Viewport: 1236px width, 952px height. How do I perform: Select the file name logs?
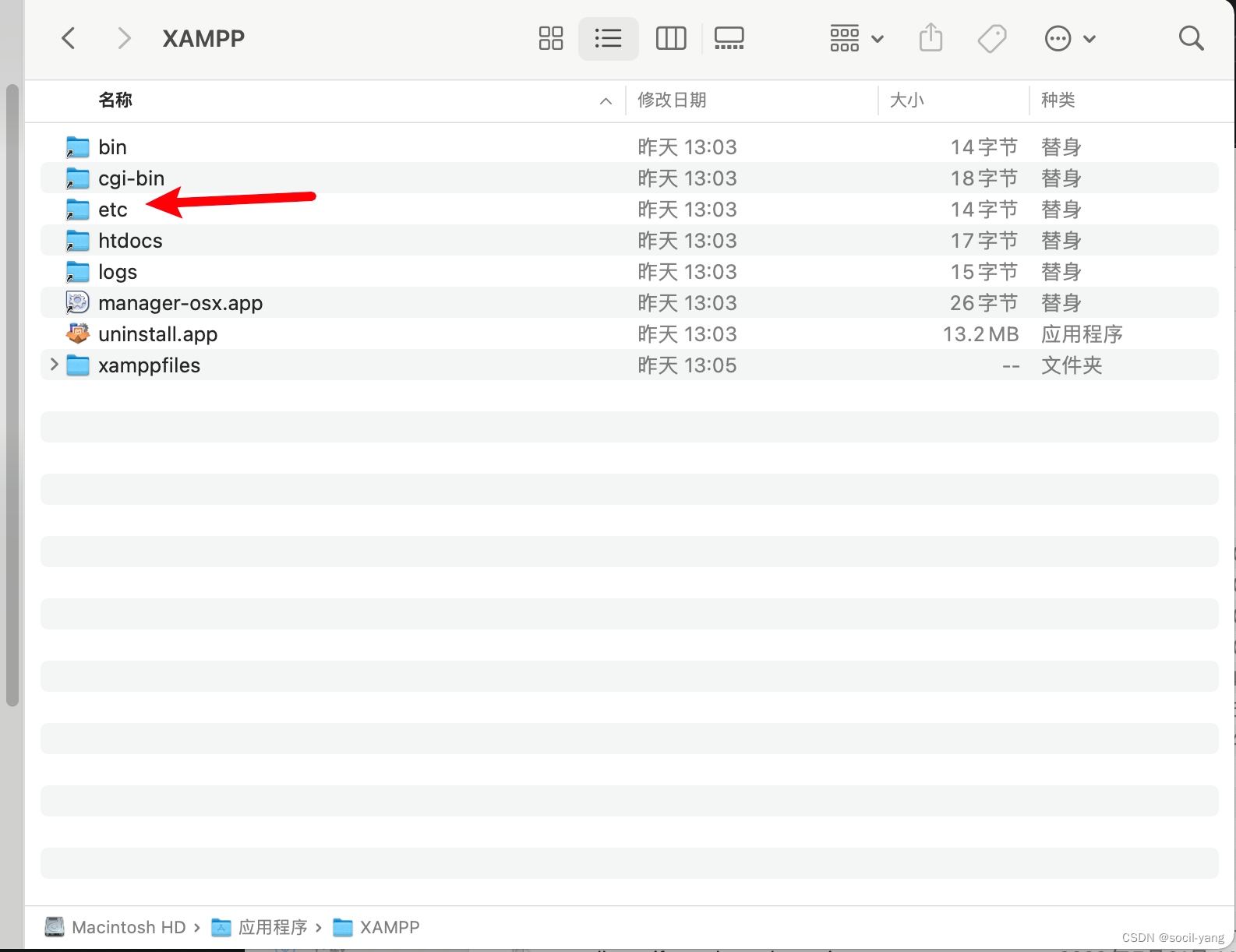118,272
